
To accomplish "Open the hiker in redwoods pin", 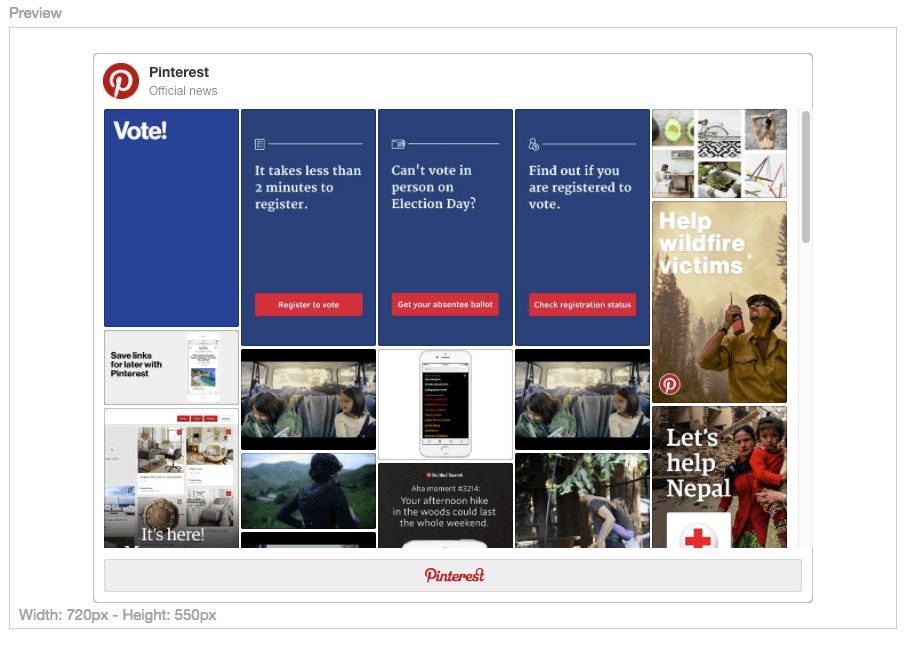I will pyautogui.click(x=582, y=500).
